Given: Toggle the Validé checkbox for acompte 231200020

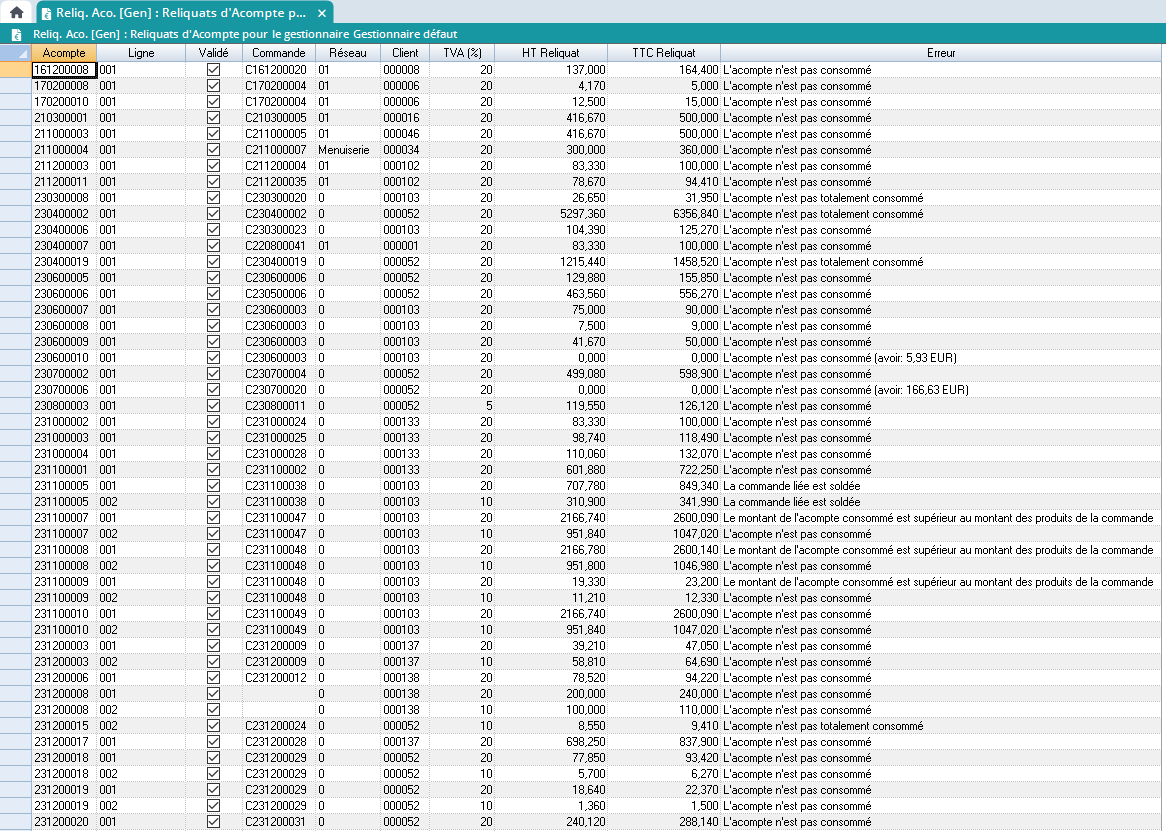Looking at the screenshot, I should coord(213,822).
